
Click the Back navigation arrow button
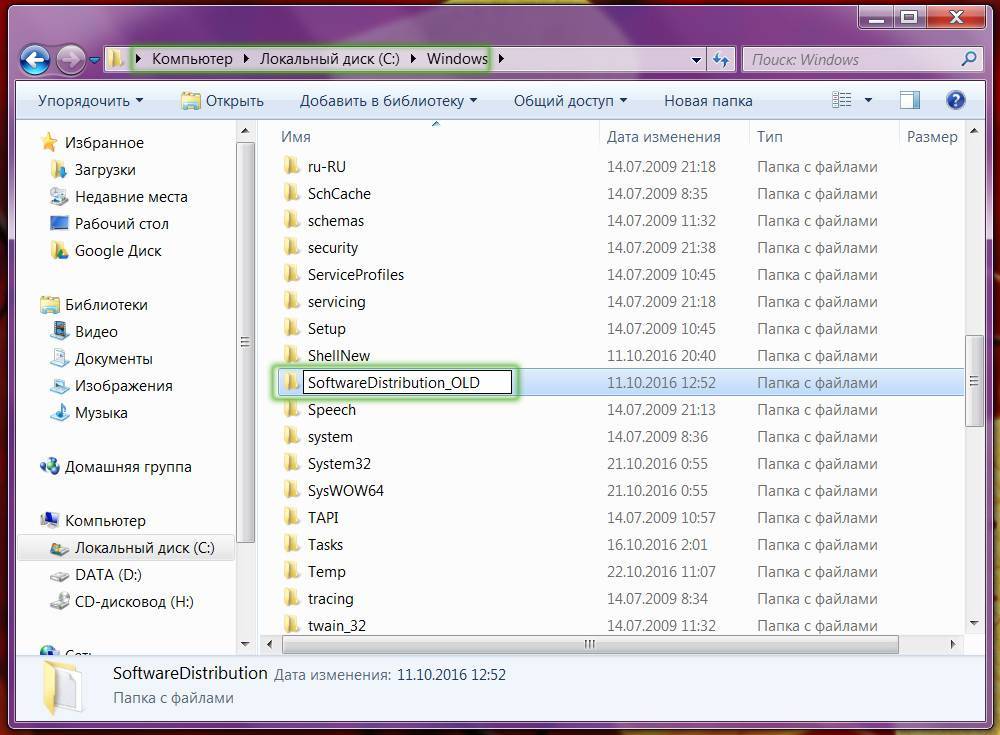[x=35, y=59]
